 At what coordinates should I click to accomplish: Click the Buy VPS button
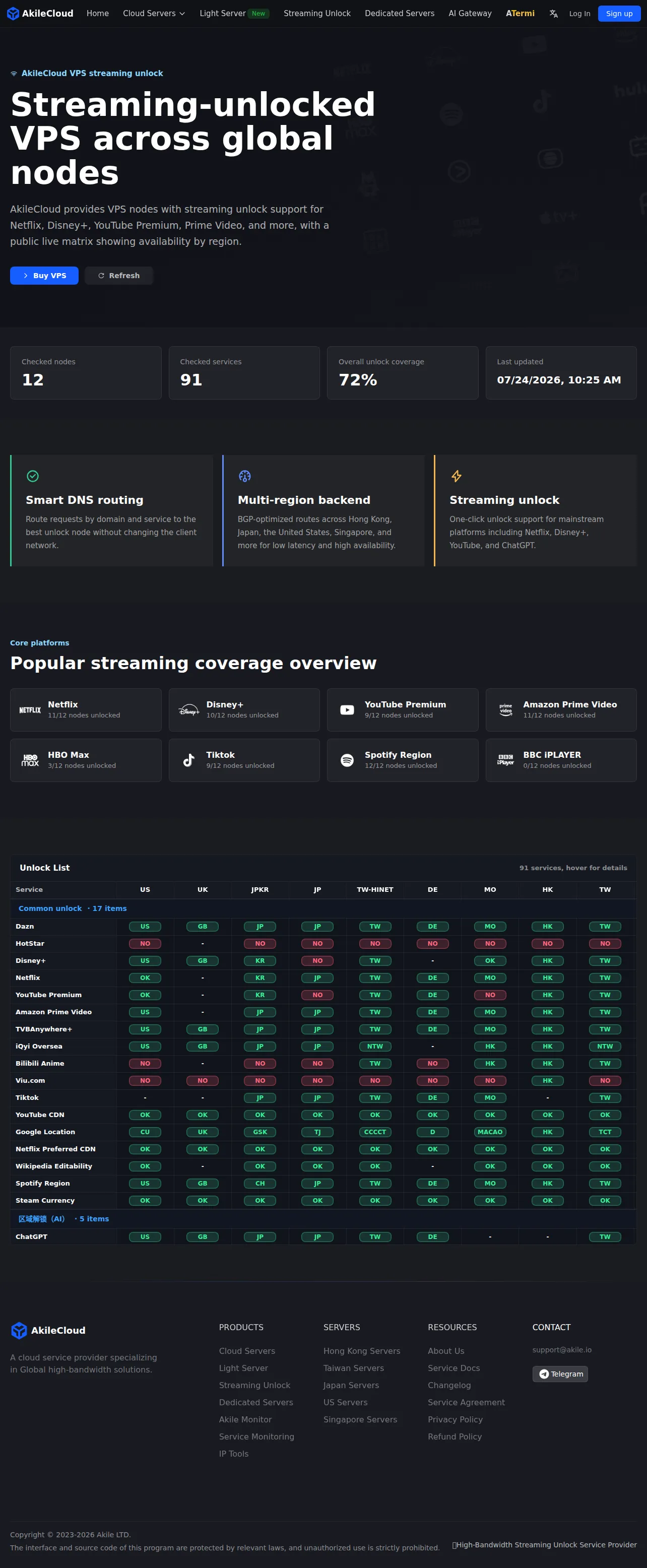pyautogui.click(x=44, y=276)
